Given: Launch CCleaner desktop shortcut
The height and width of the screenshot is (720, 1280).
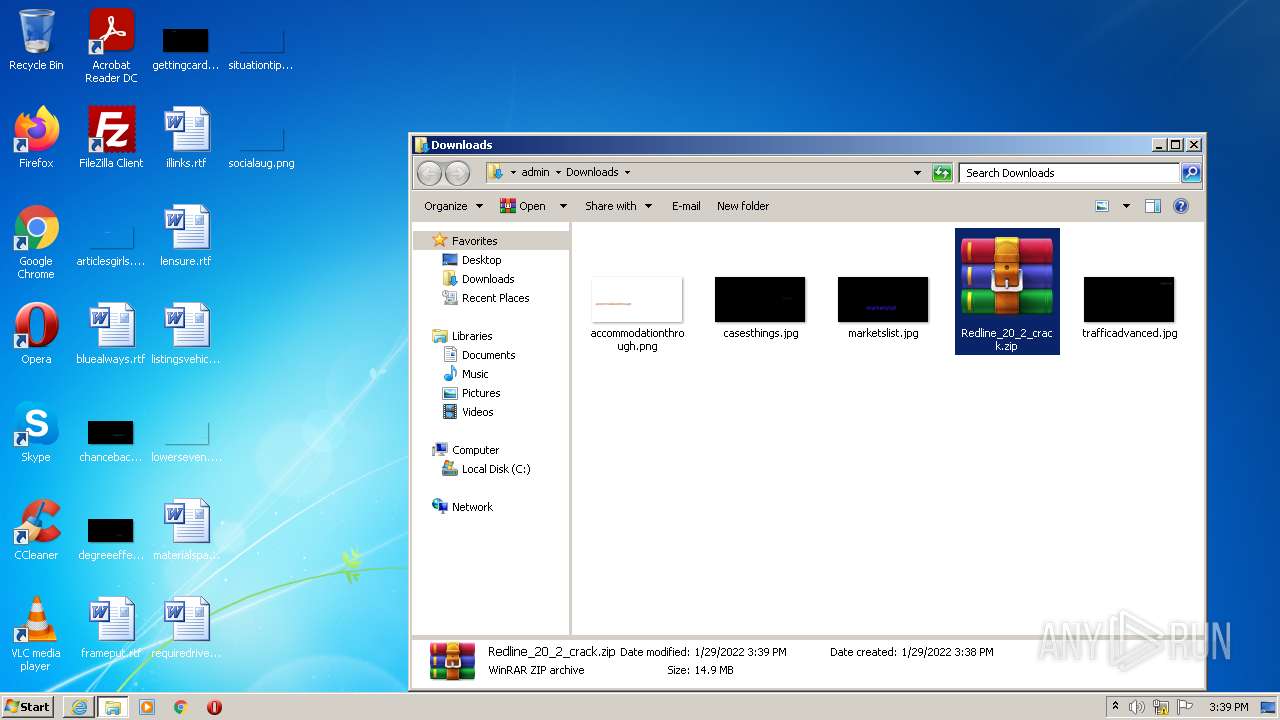Looking at the screenshot, I should [36, 530].
